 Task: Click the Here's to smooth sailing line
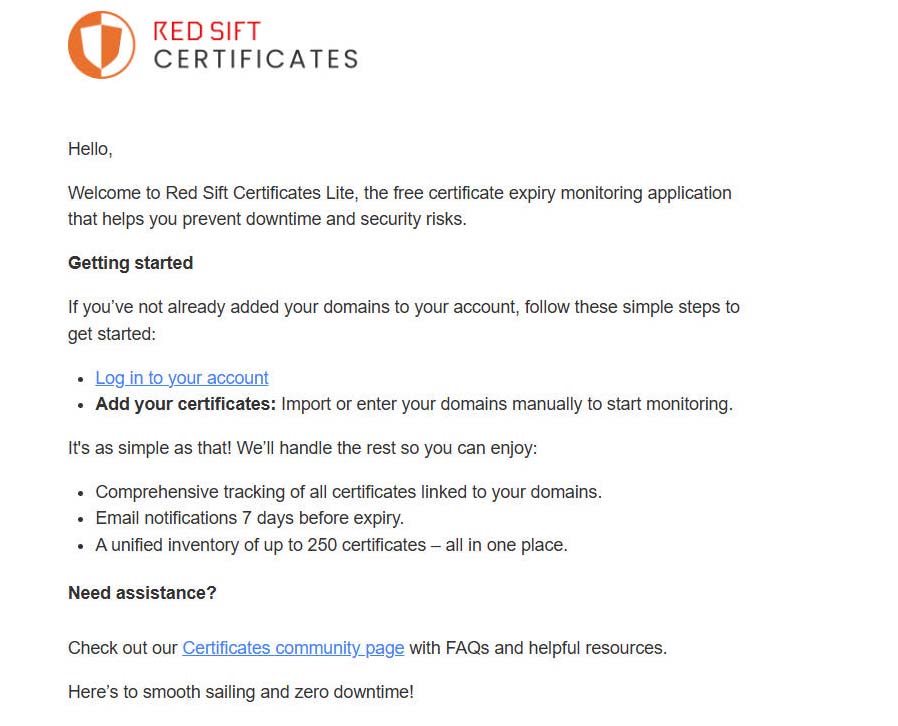[x=241, y=692]
